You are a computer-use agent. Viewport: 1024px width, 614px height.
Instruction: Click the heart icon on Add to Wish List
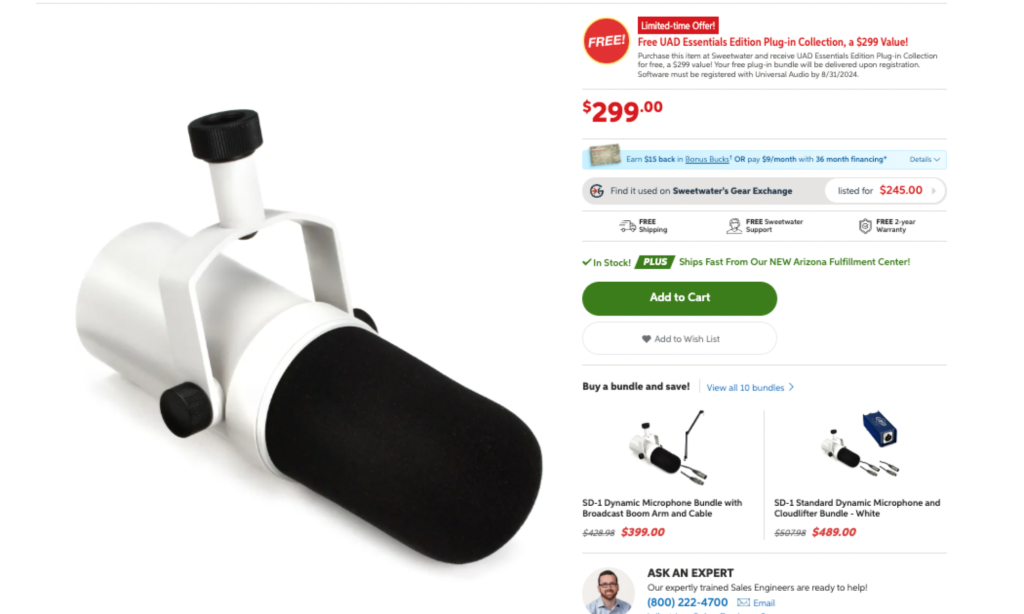[647, 339]
